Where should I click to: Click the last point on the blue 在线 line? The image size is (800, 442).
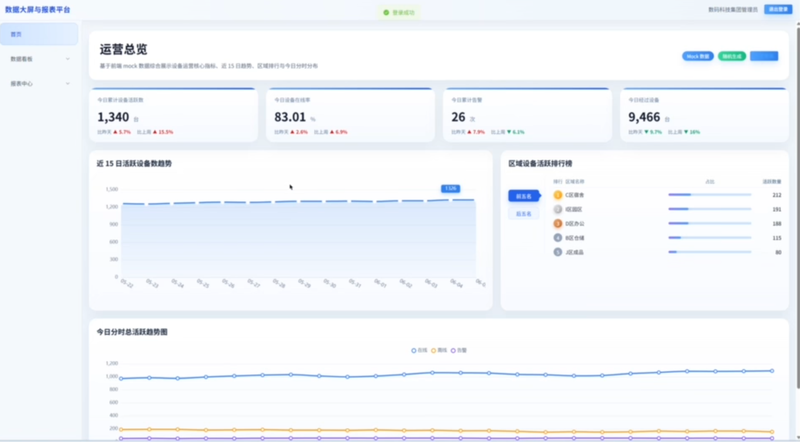772,371
